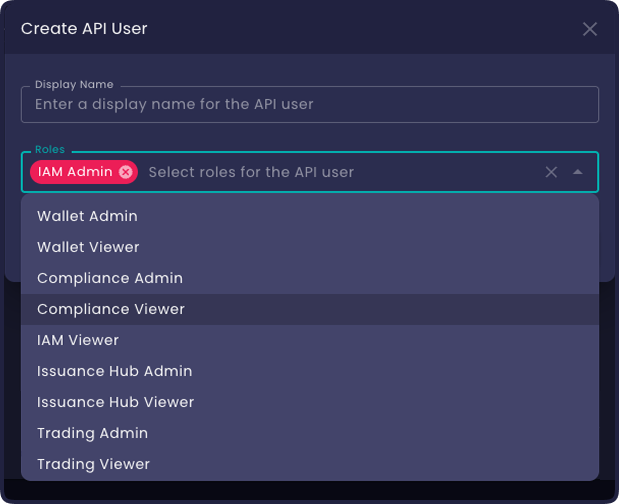619x504 pixels.
Task: Add the Trading Viewer role
Action: pyautogui.click(x=310, y=464)
